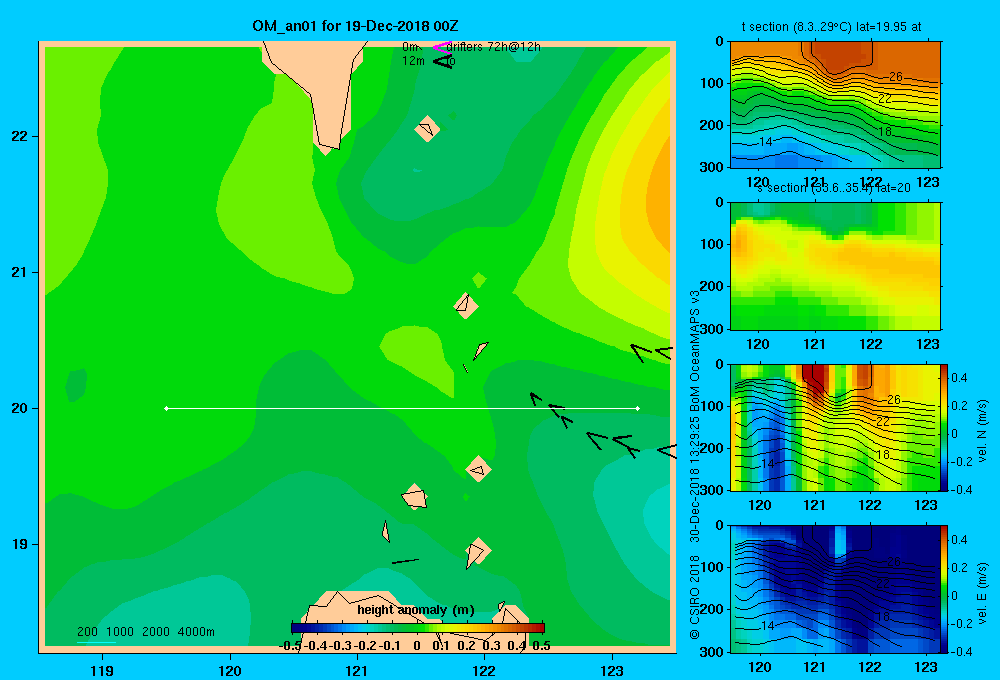Screen dimensions: 1000x680
Task: Click latitude tick '20' on the main map axis
Action: point(20,408)
